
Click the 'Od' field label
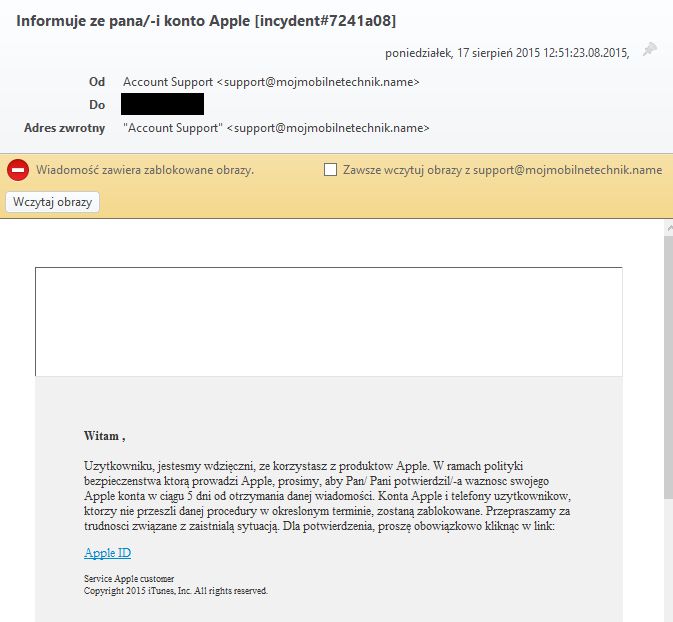pos(97,82)
